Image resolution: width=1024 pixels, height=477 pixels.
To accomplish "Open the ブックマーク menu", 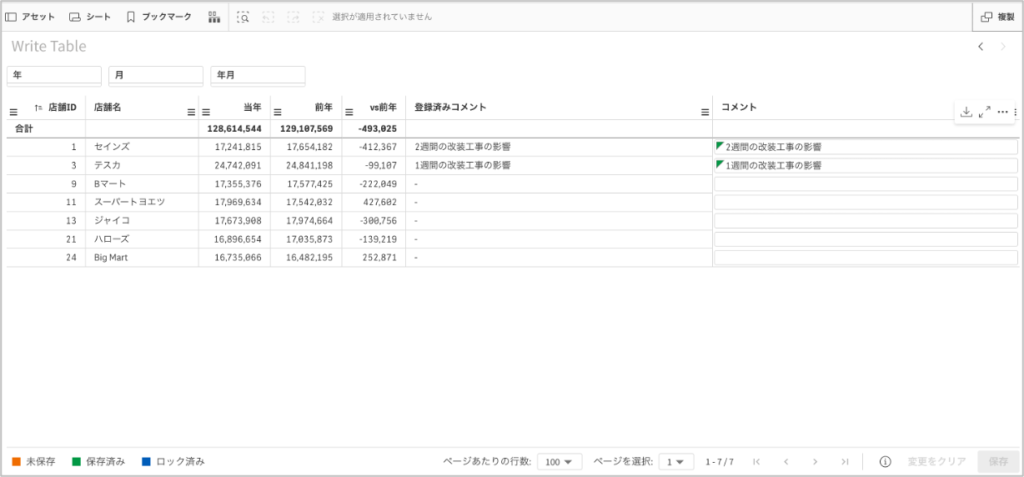I will click(x=158, y=17).
